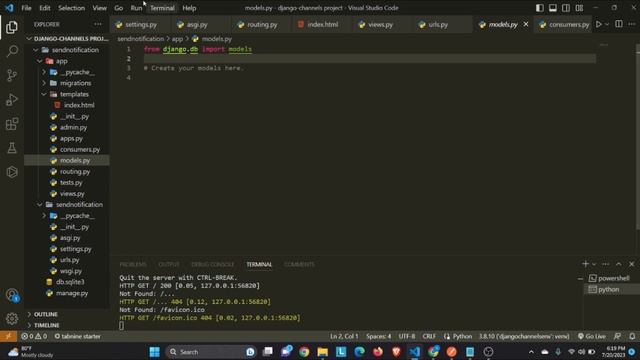Open the Windows Start button

point(155,352)
